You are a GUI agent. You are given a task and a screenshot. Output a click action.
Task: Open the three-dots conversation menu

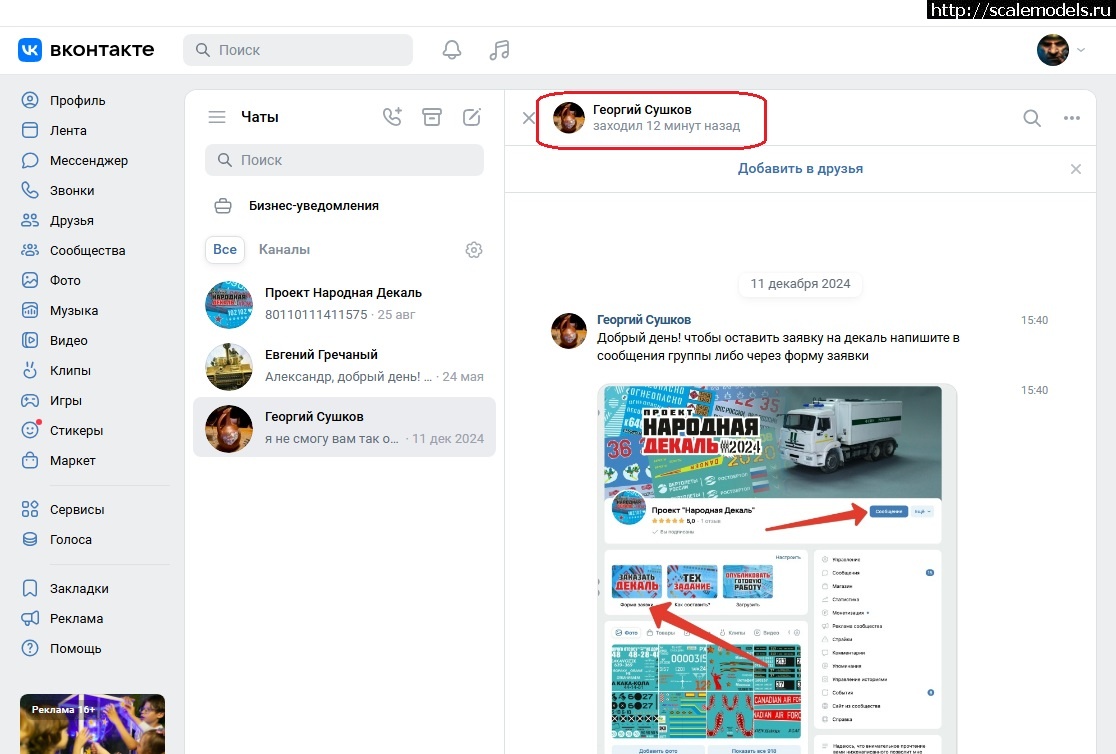[x=1072, y=118]
